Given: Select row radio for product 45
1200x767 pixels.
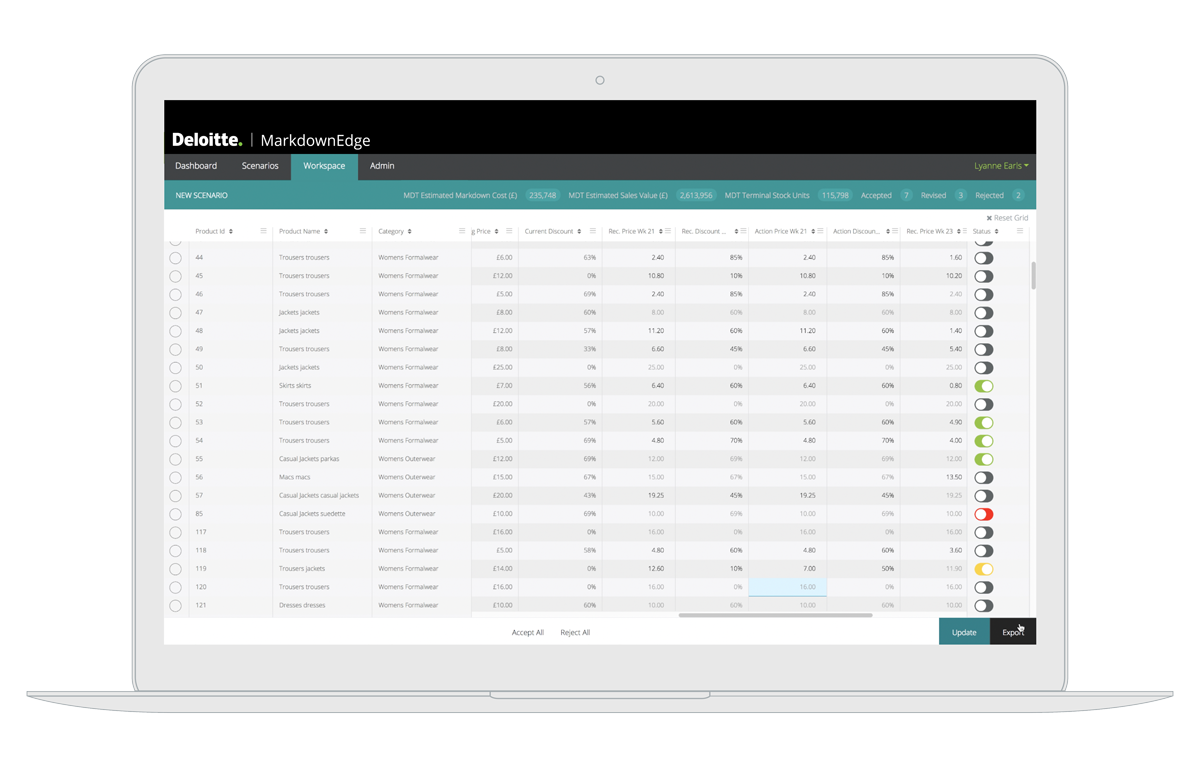Looking at the screenshot, I should coord(175,276).
